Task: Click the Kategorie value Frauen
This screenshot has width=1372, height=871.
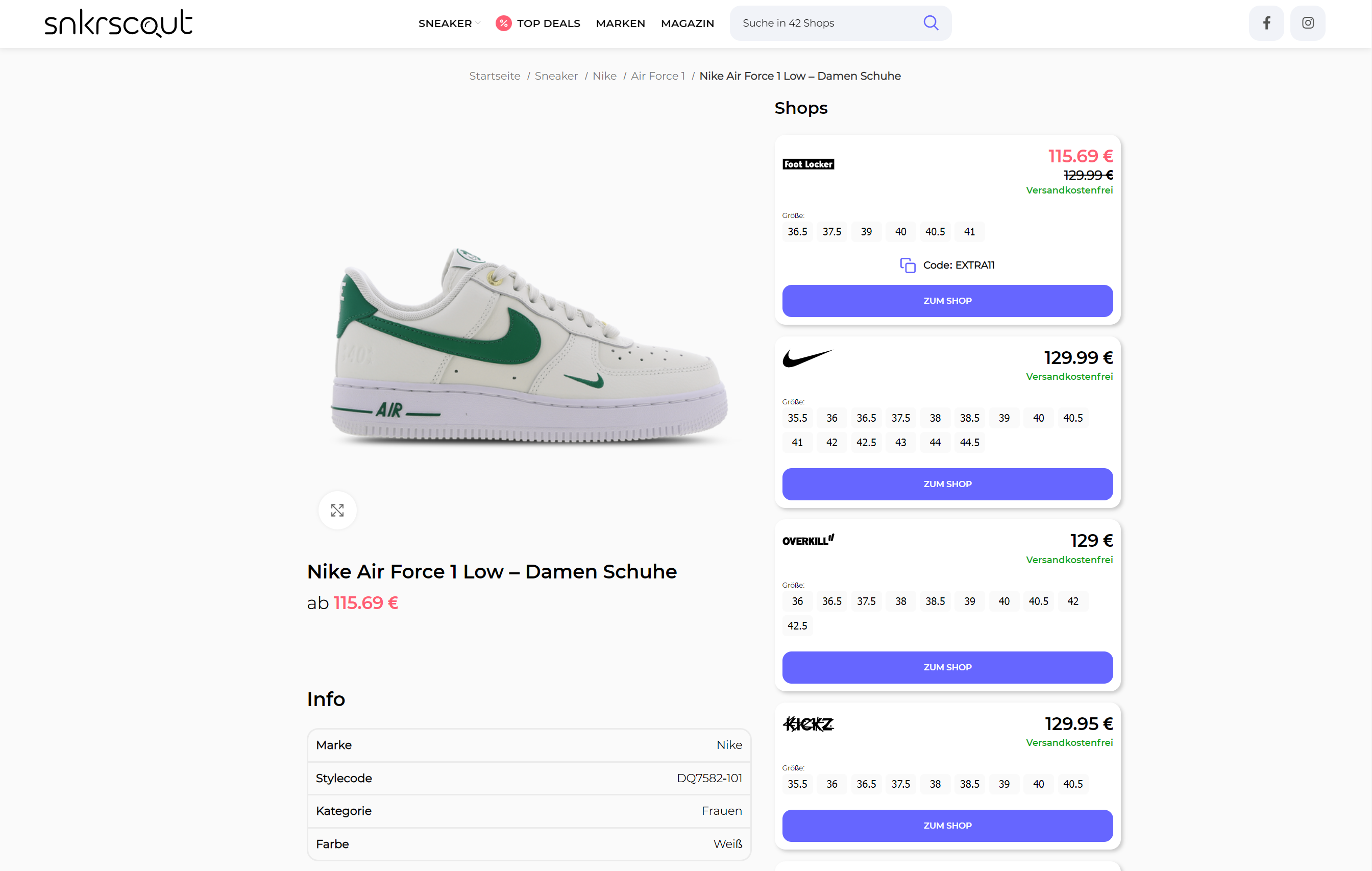Action: point(721,811)
